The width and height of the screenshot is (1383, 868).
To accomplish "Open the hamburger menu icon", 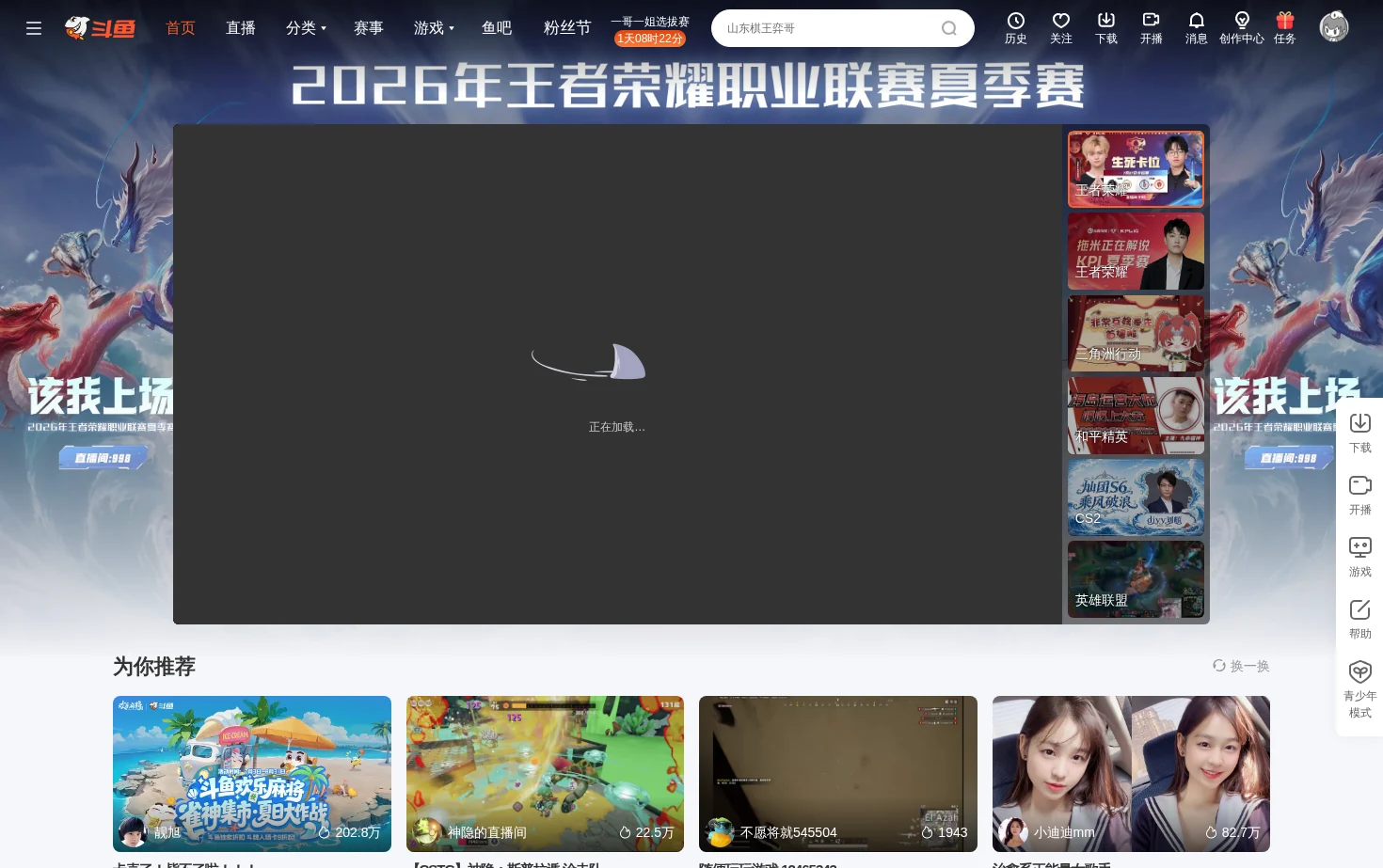I will point(34,28).
